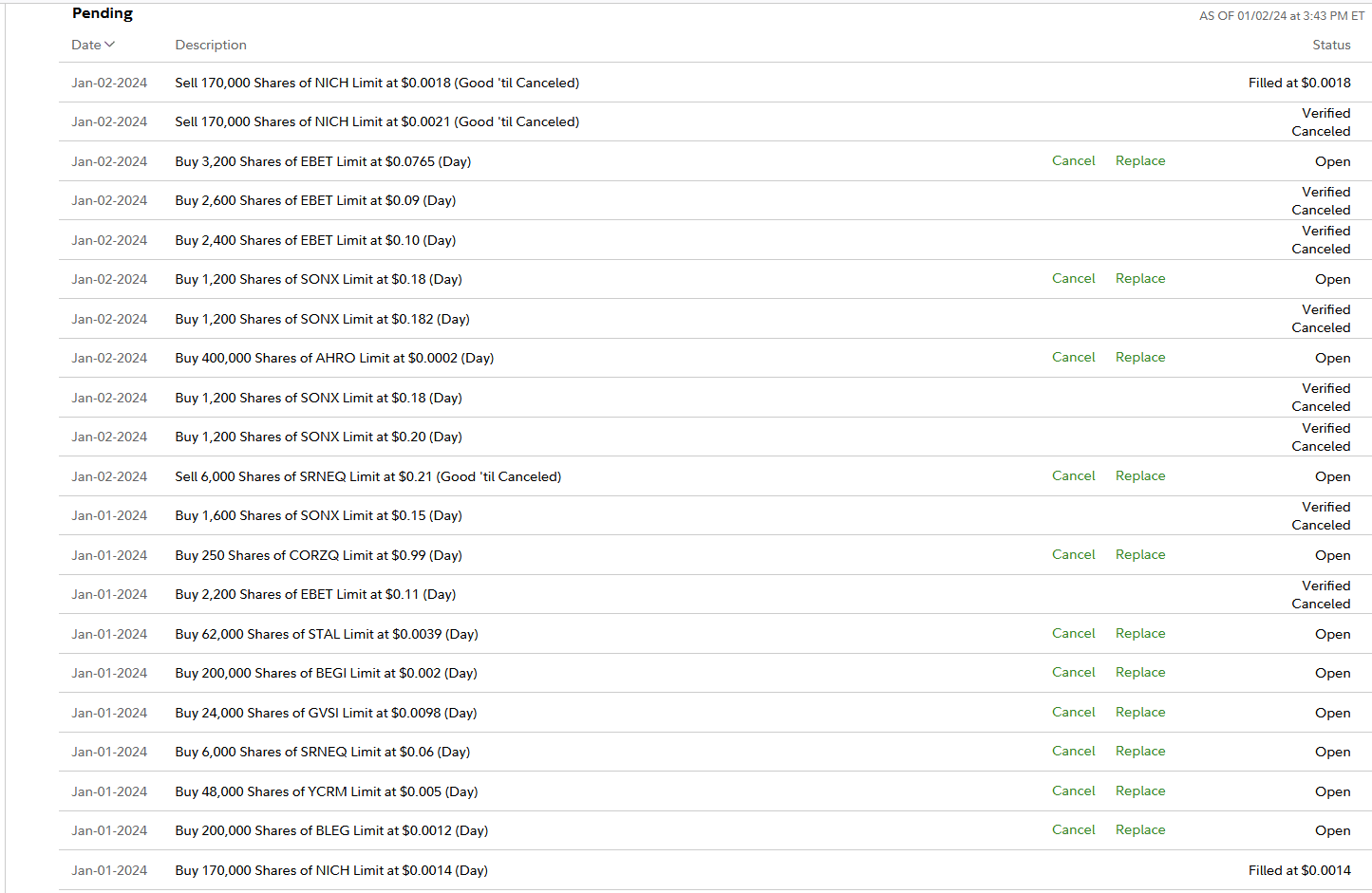Cancel the AHRO 400,000 shares buy order

(1073, 357)
